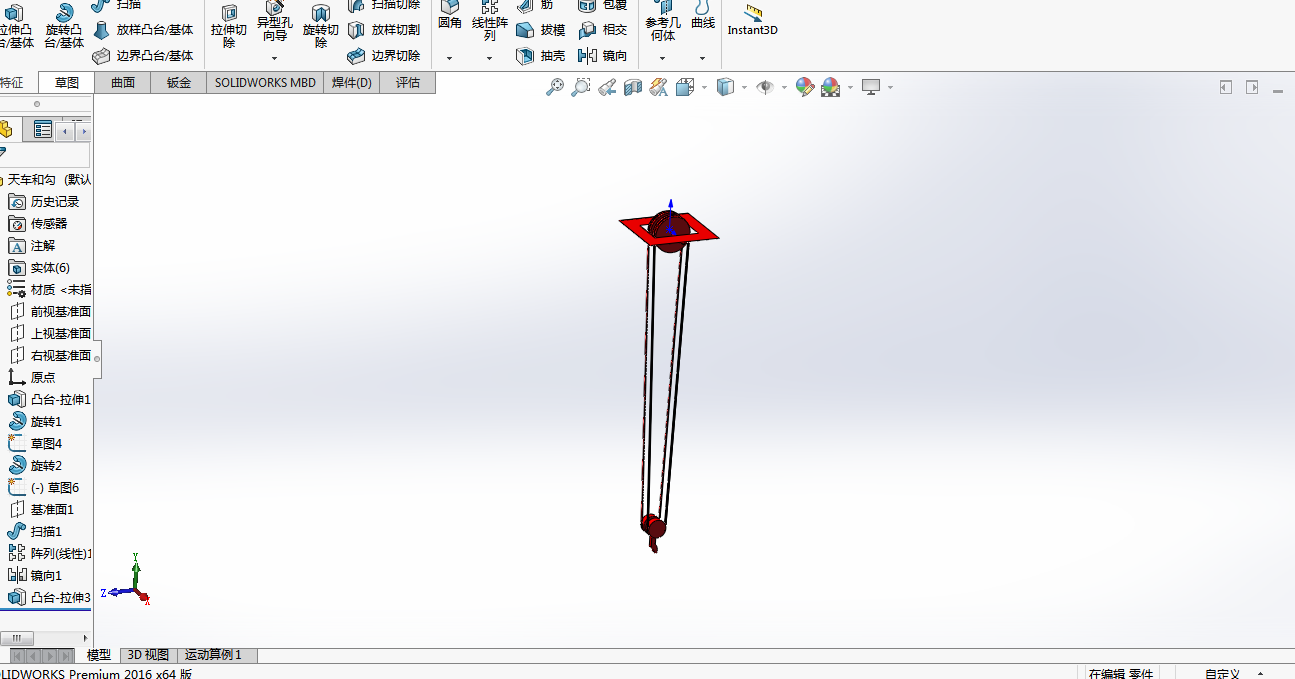Screen dimensions: 1295x679
Task: Click the 放样凸台/基体 loft boss tool
Action: (143, 30)
